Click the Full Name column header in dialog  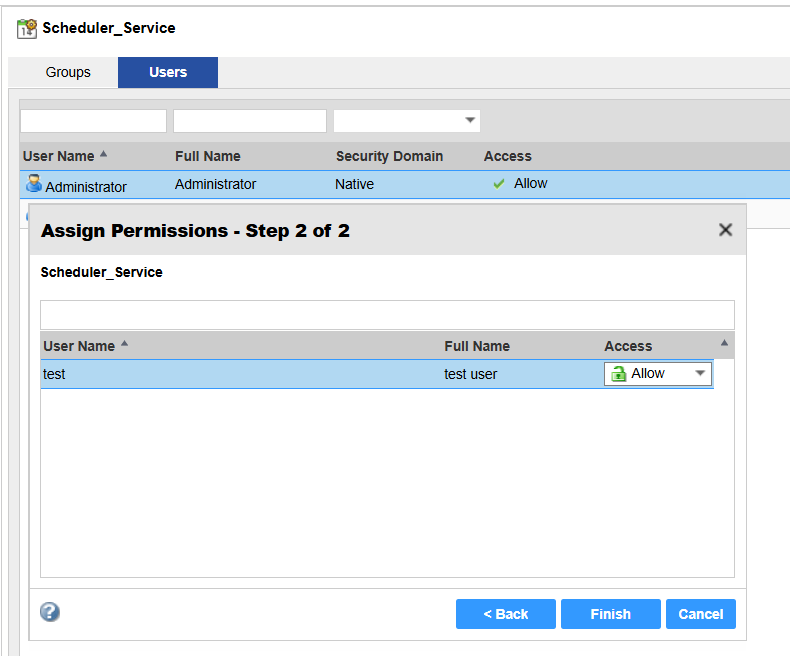click(477, 346)
